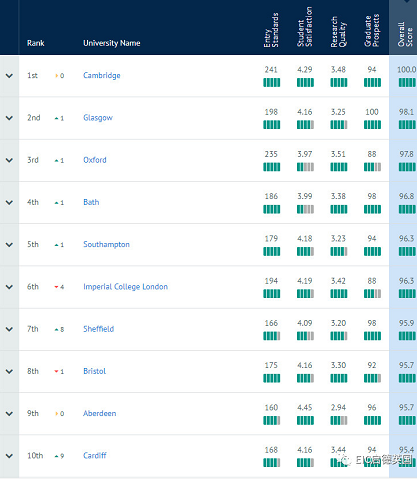Screen dimensions: 417x479
Task: Expand the Imperial College London row chevron
Action: click(x=9, y=287)
